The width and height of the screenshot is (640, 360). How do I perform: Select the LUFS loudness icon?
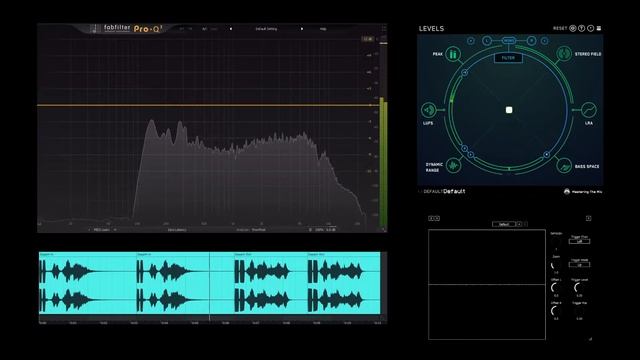pos(428,110)
